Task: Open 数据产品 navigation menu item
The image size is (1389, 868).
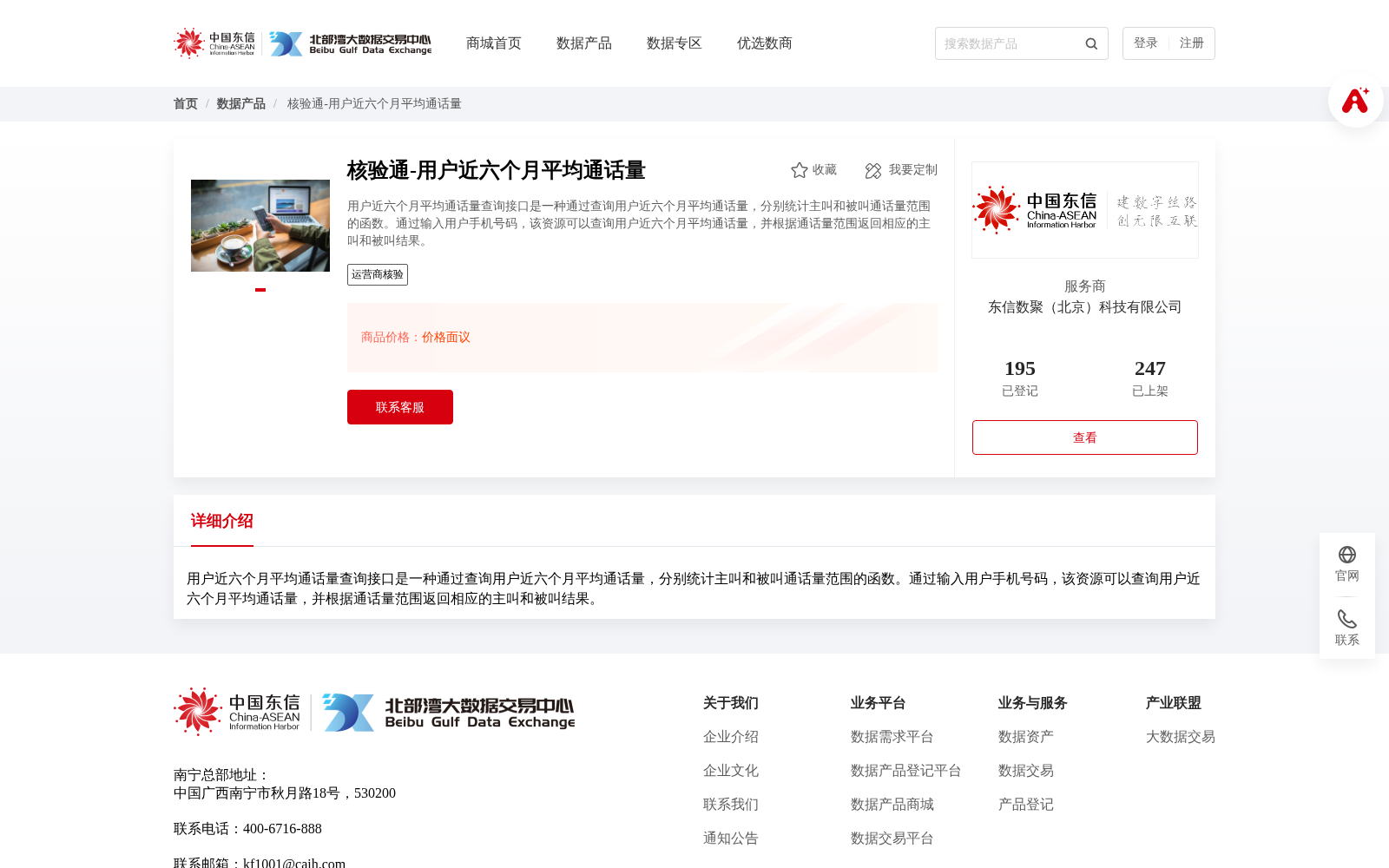Action: click(x=584, y=43)
